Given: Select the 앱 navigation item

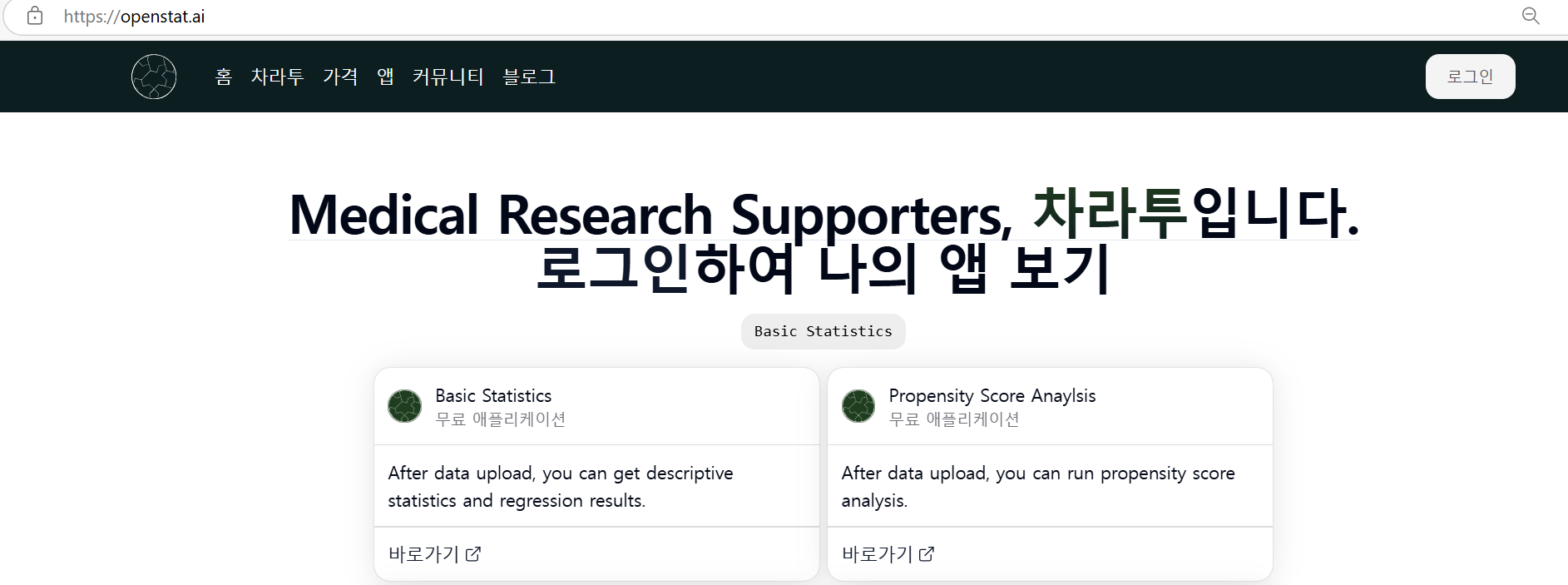Looking at the screenshot, I should click(x=385, y=77).
